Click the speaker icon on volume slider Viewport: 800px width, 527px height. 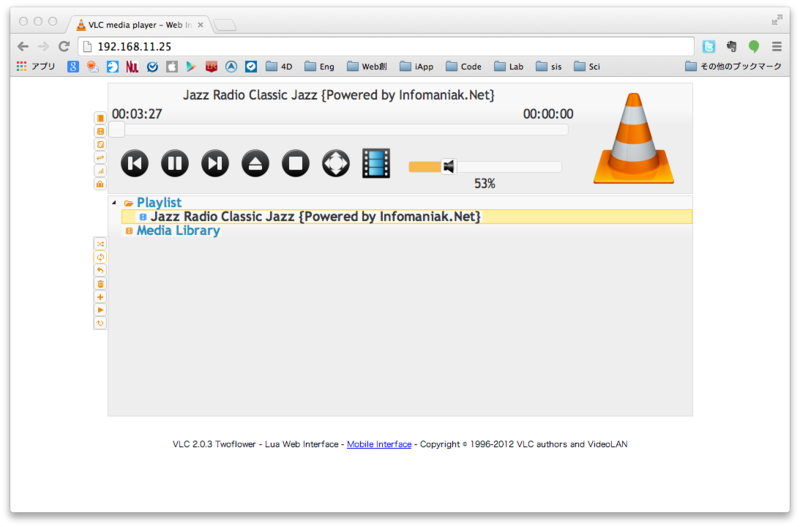pos(448,166)
